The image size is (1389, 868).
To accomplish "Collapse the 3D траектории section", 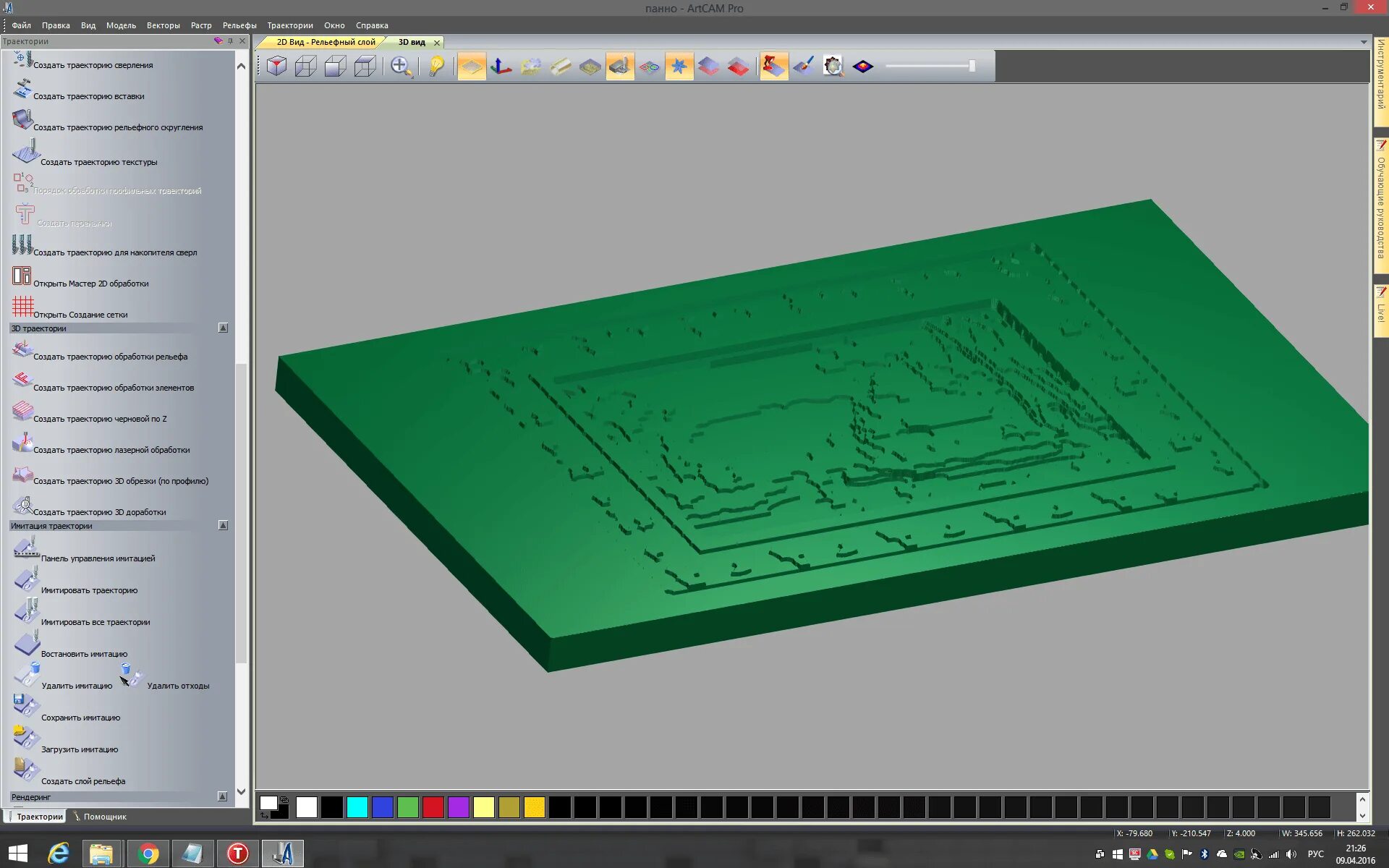I will [223, 328].
